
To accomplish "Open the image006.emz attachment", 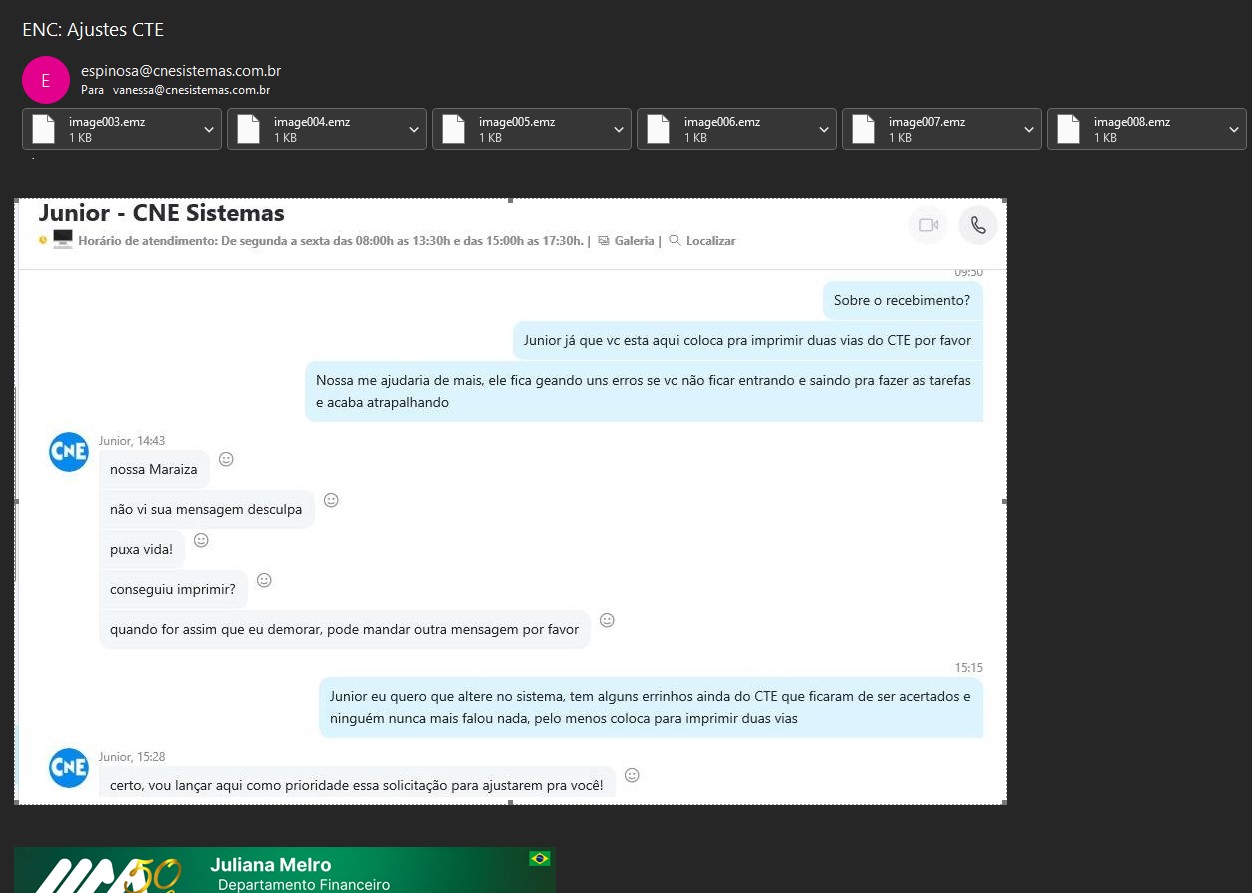I will tap(720, 129).
